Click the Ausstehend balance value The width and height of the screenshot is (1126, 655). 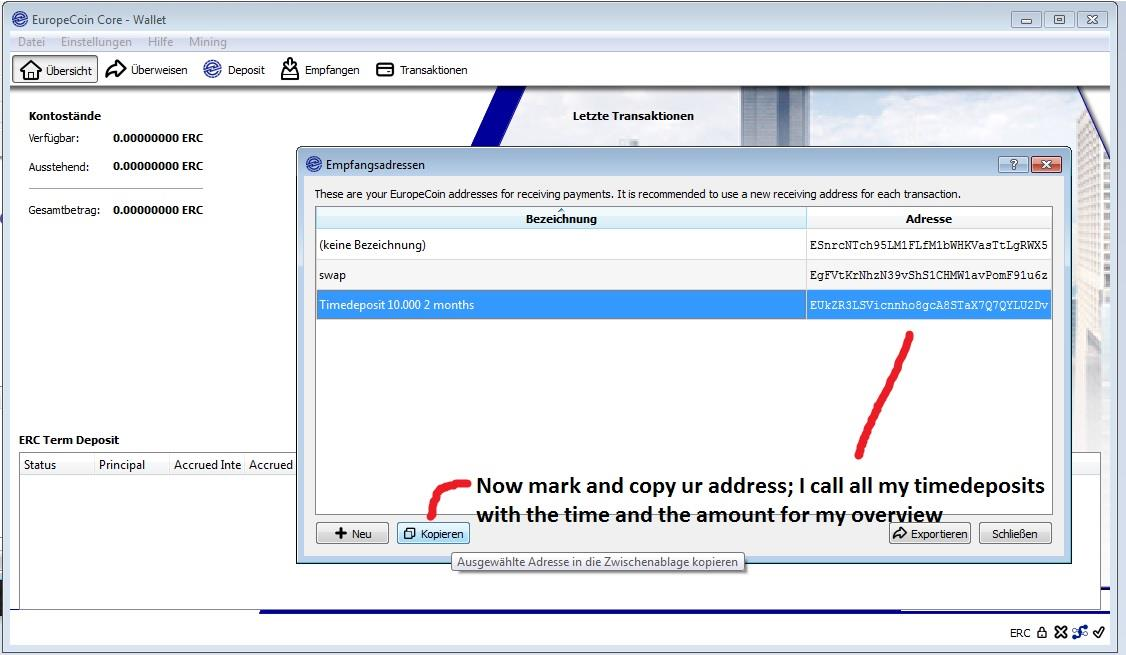point(158,166)
